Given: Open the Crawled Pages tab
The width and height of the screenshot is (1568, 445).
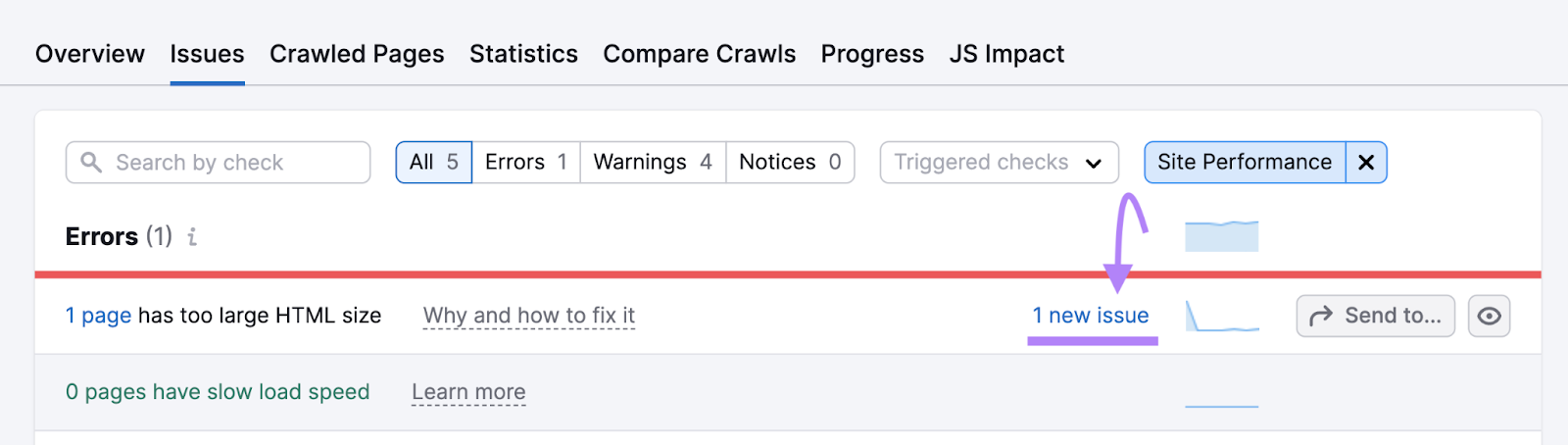Looking at the screenshot, I should pos(357,54).
